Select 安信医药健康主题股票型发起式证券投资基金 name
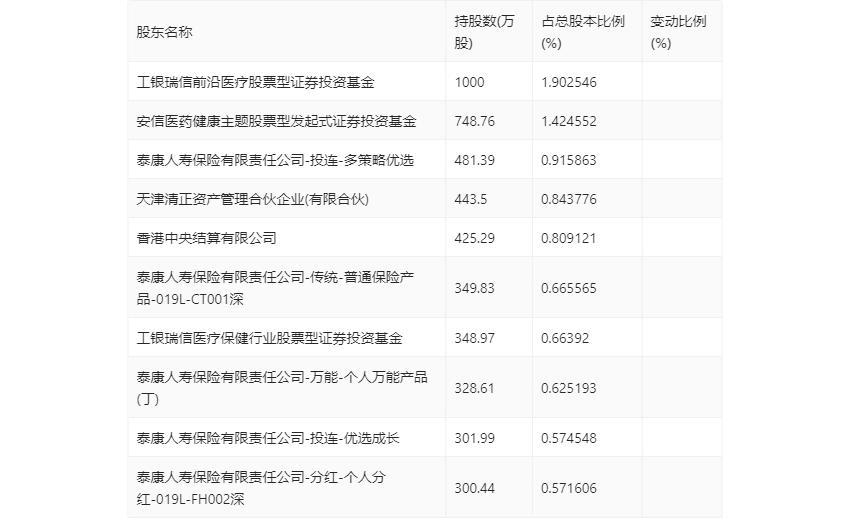 click(x=276, y=121)
